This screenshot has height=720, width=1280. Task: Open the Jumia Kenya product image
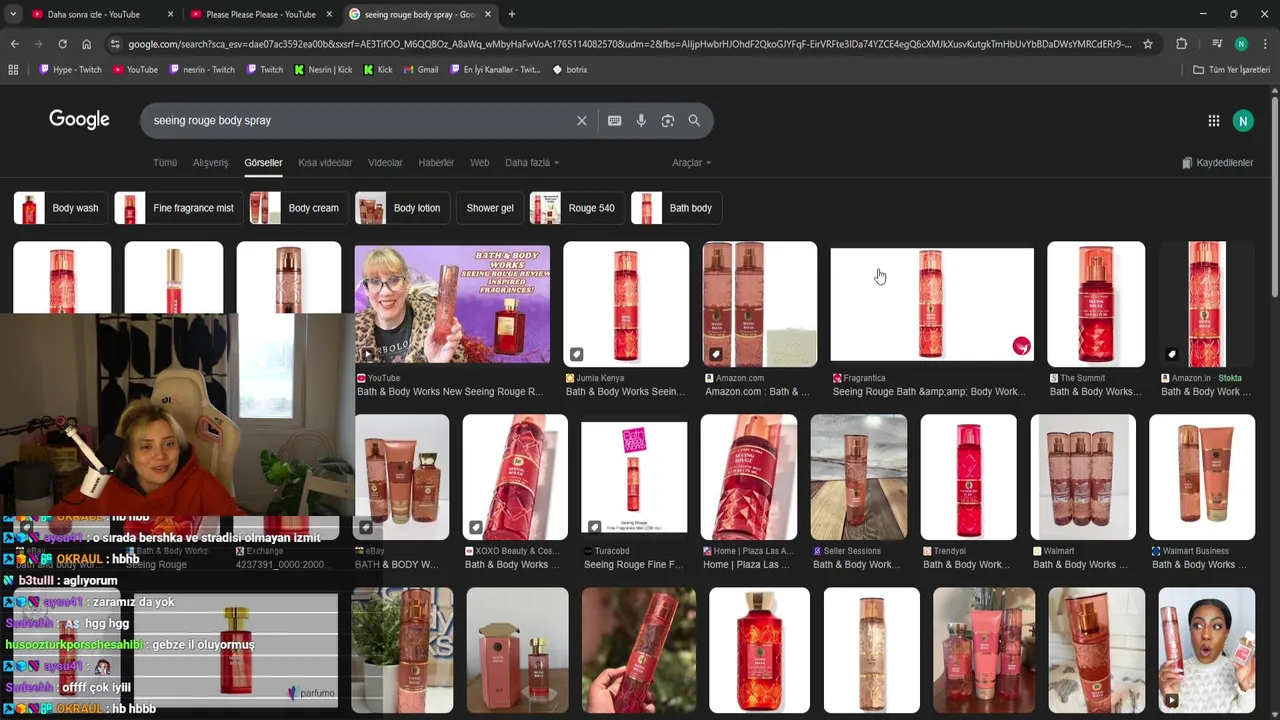tap(626, 304)
